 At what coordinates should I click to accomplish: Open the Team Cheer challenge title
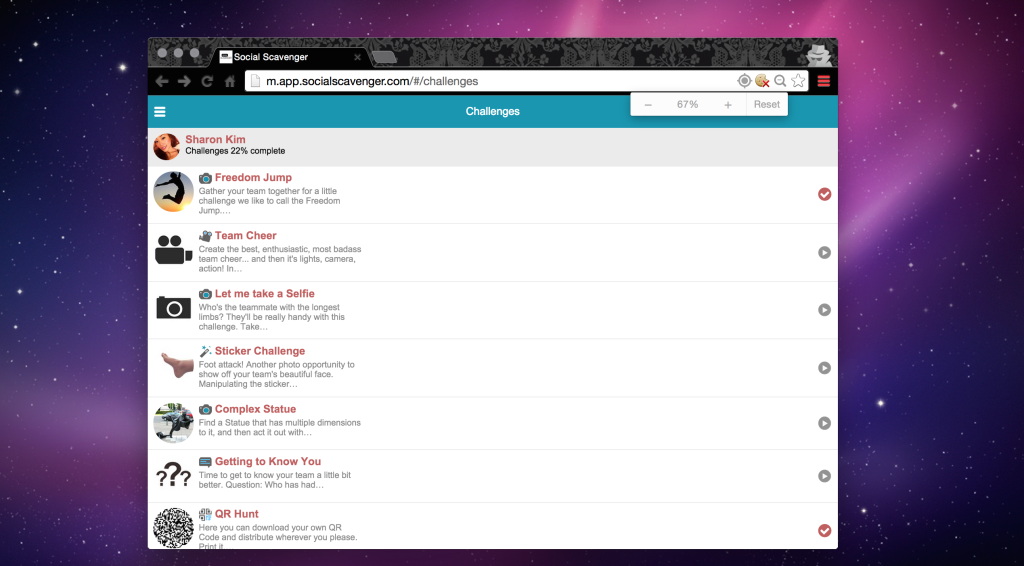pos(246,236)
